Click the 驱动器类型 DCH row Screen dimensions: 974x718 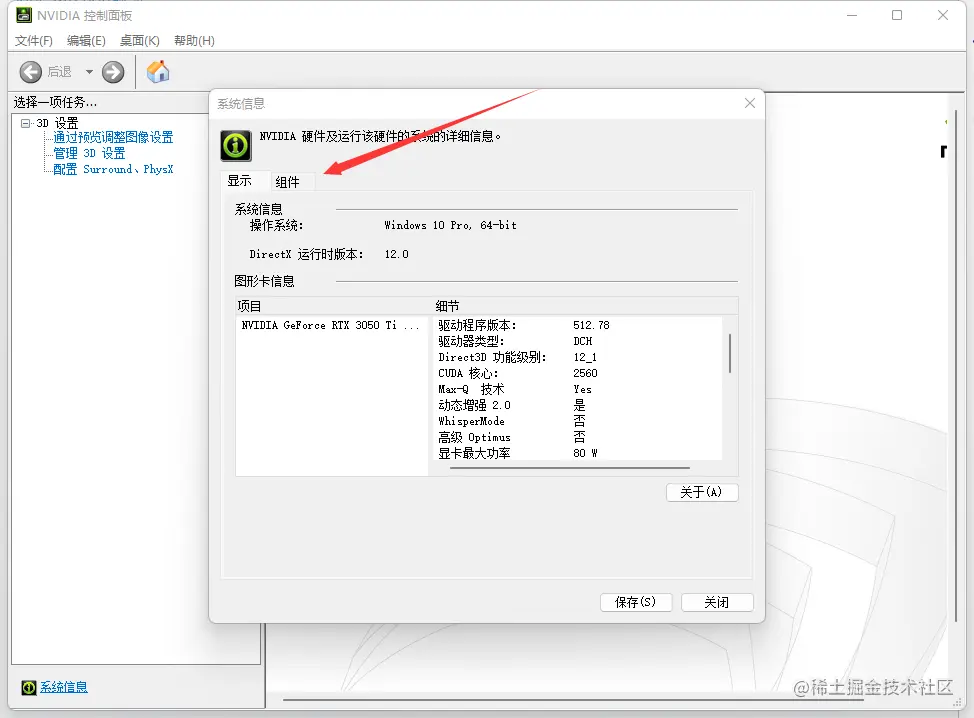pos(579,341)
